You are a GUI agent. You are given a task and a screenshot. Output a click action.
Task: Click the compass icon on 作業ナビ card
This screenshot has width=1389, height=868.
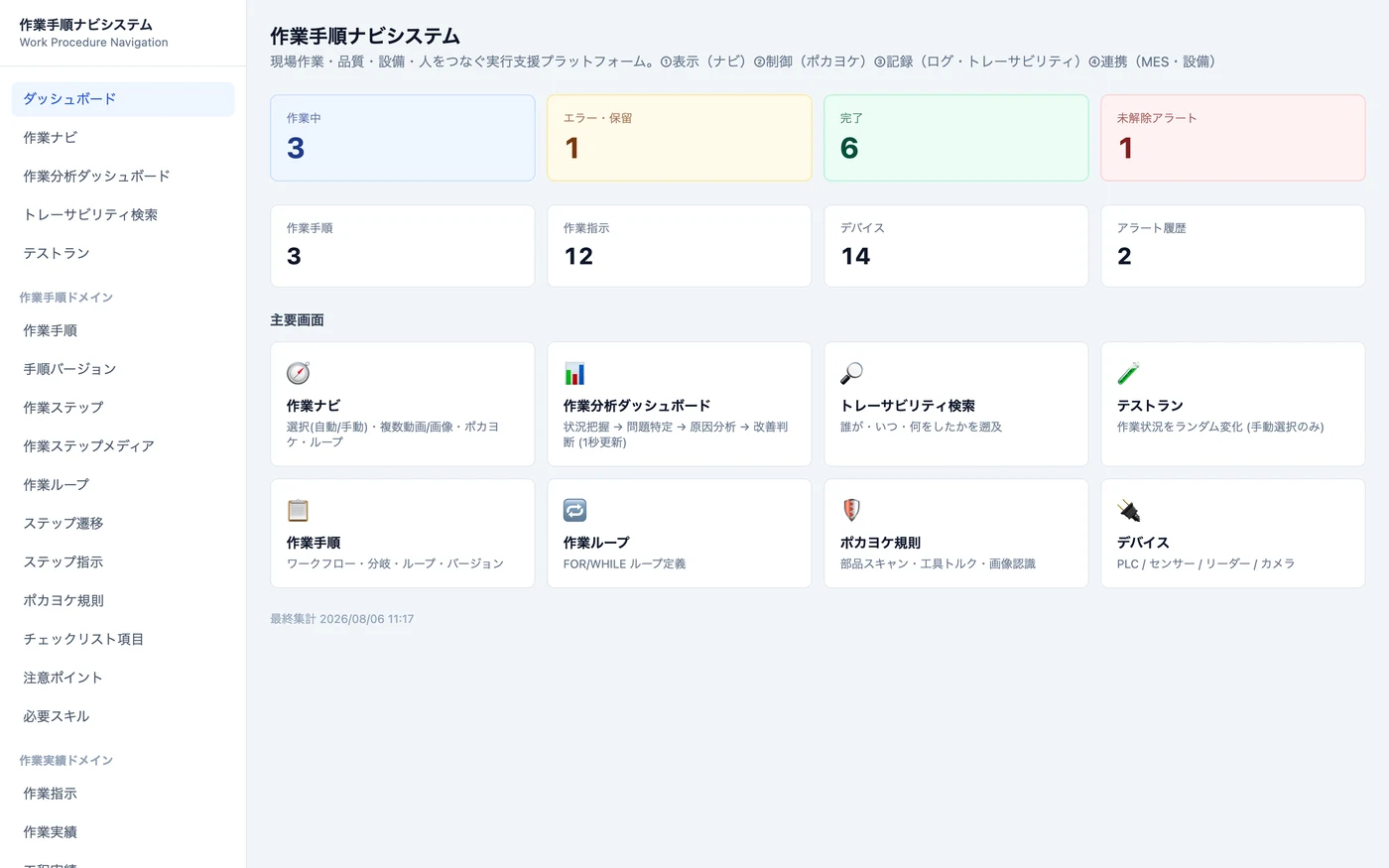click(299, 374)
